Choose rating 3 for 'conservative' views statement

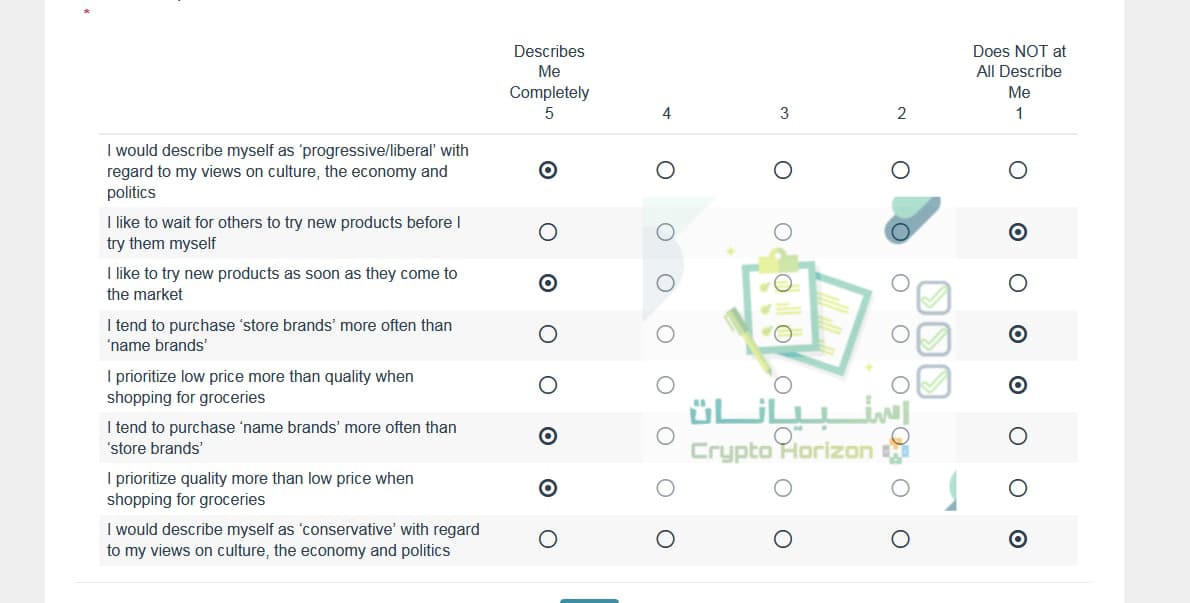[x=783, y=539]
